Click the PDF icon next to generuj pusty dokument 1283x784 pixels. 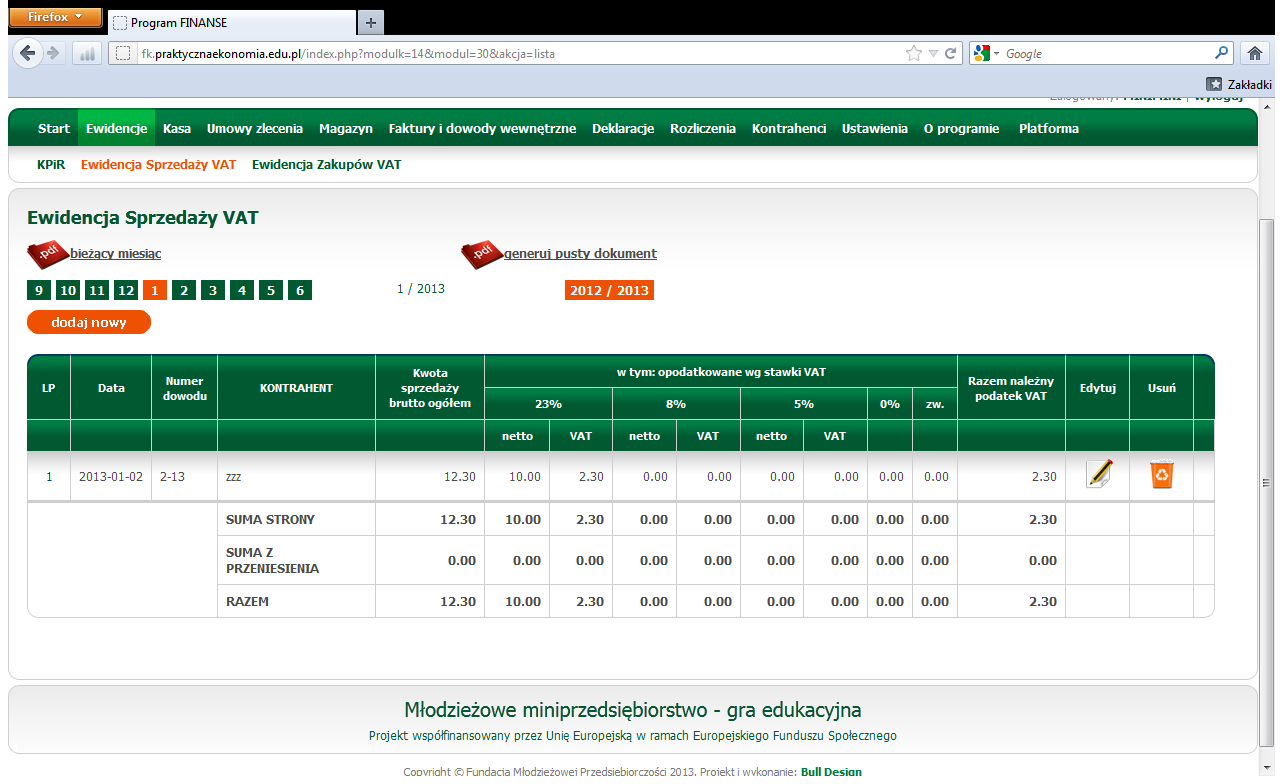pyautogui.click(x=481, y=255)
